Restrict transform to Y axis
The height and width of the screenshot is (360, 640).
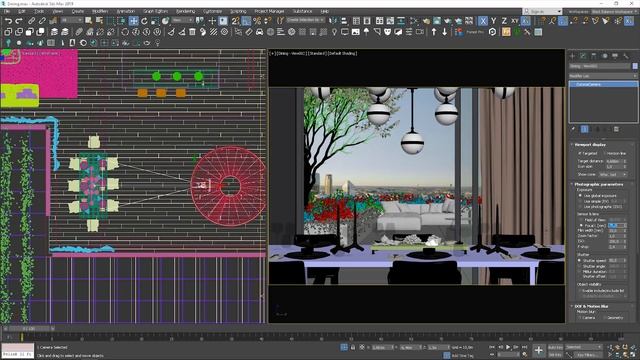pyautogui.click(x=493, y=21)
